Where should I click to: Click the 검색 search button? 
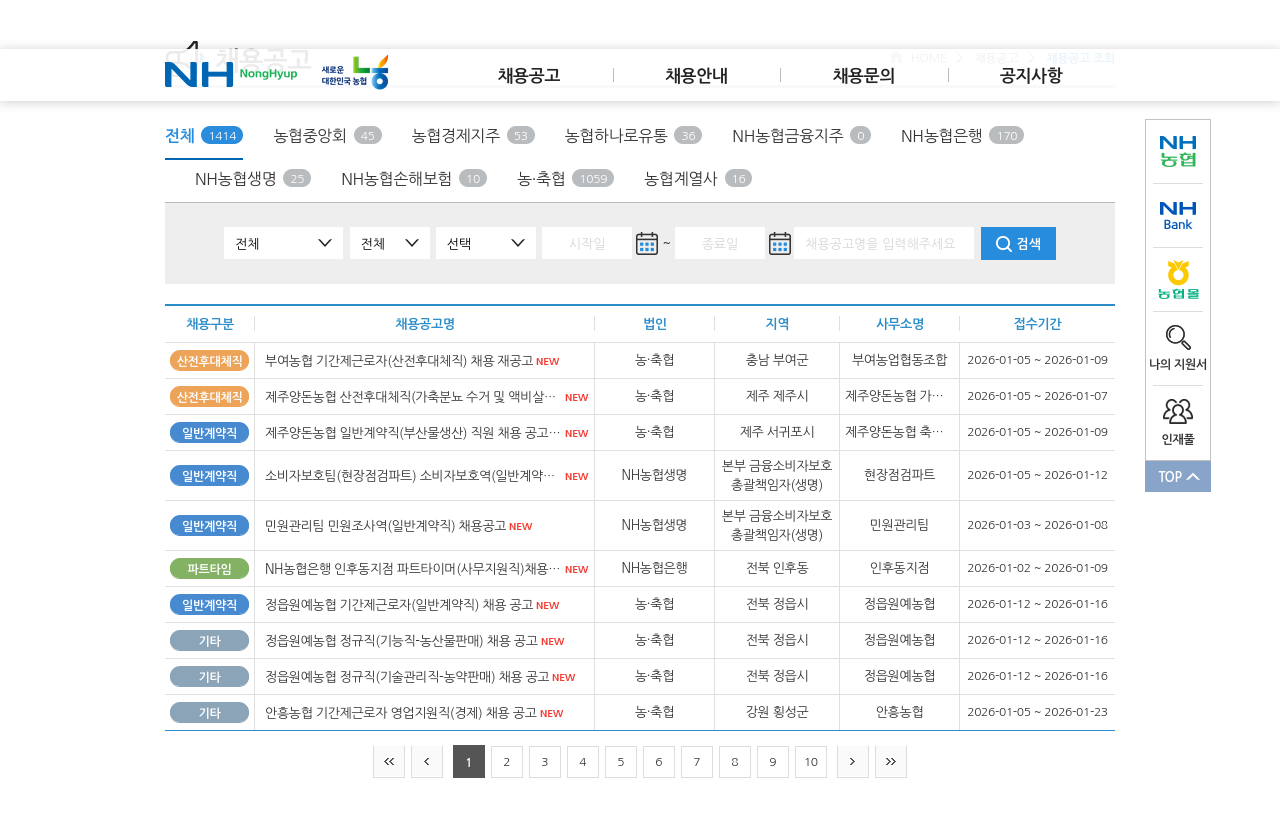point(1018,243)
